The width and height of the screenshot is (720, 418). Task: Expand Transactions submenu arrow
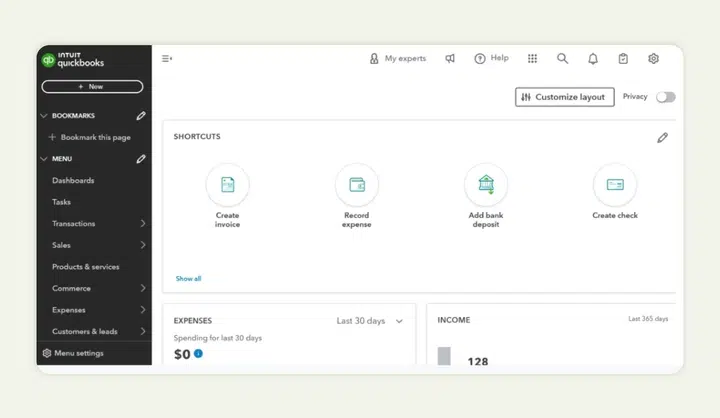[x=143, y=224]
